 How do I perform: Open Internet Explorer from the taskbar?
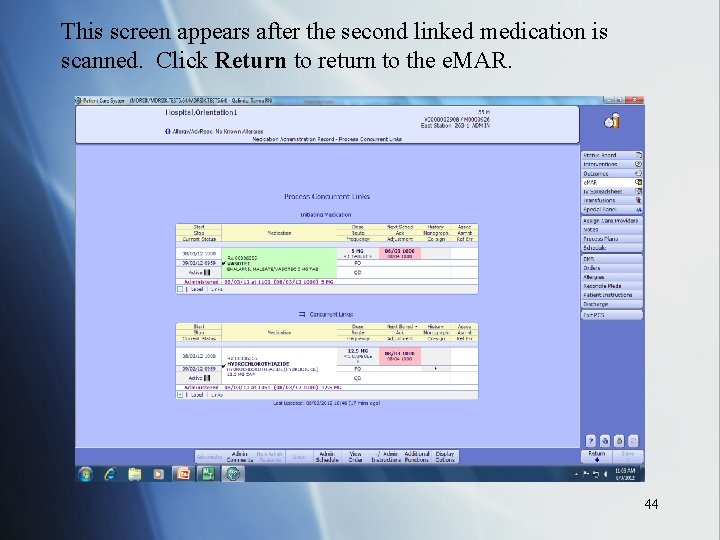[110, 474]
